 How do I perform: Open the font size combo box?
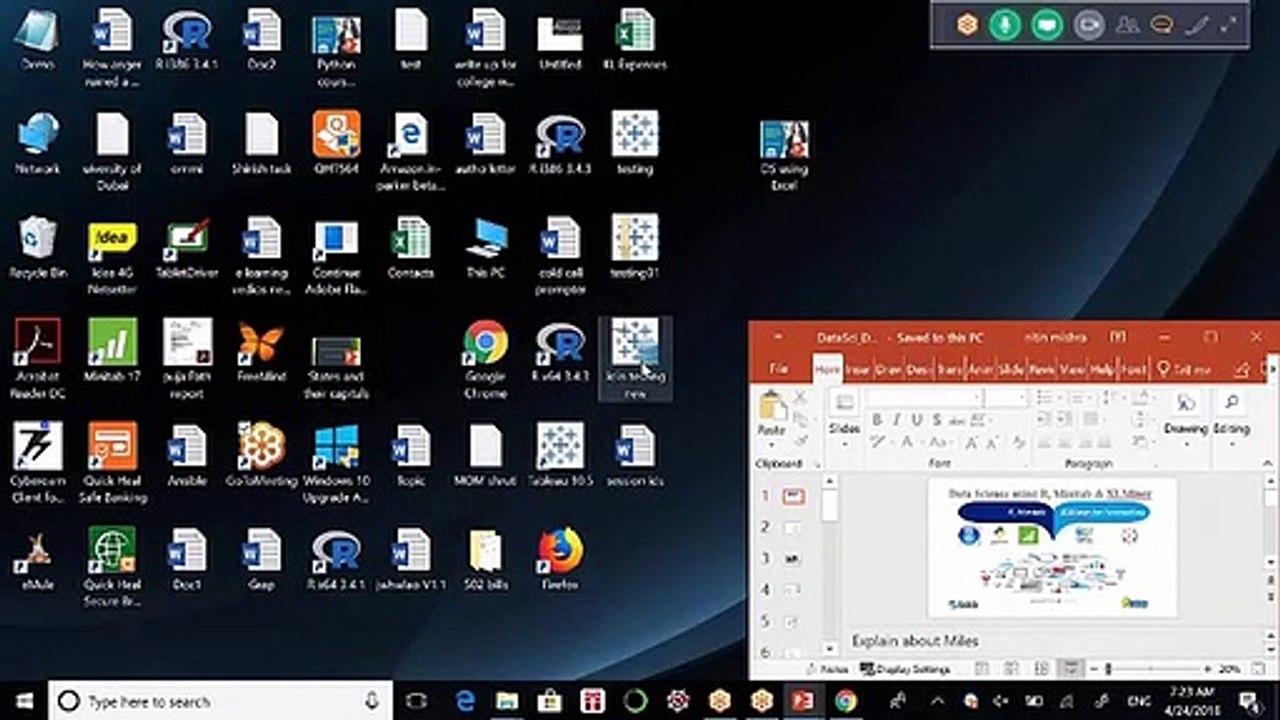point(1006,398)
